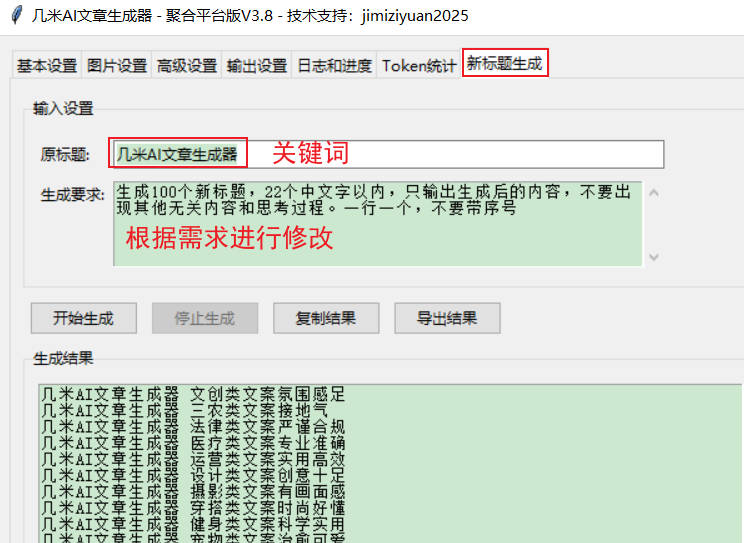
Task: Click the 原标题 field label
Action: pyautogui.click(x=65, y=154)
